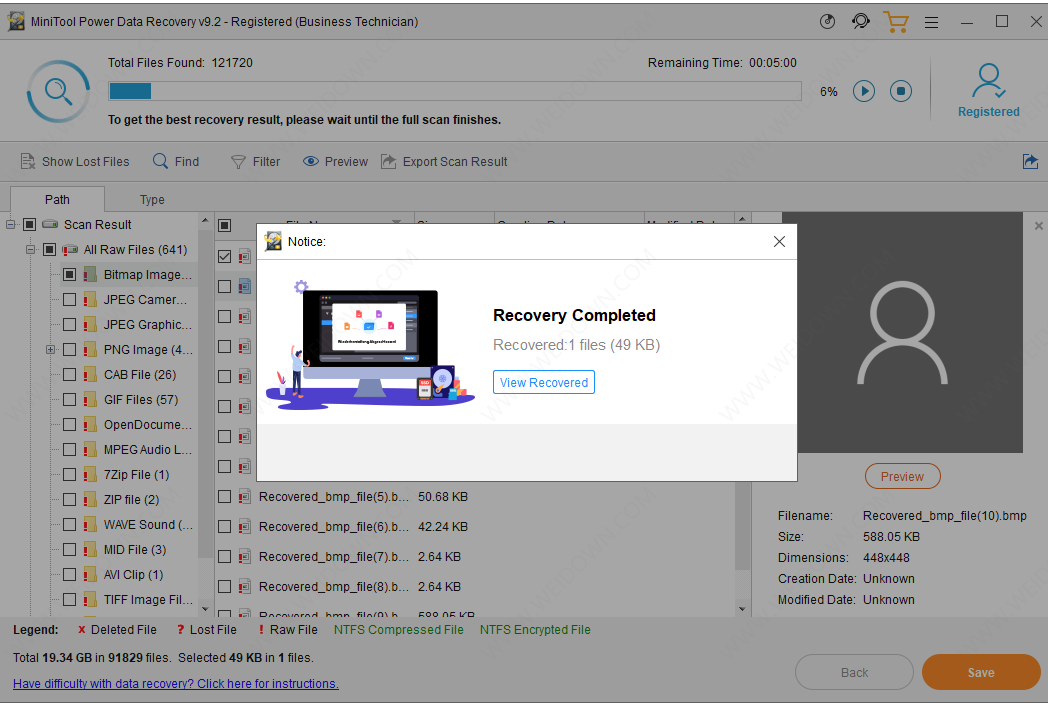Click the hamburger menu icon in title bar

coord(931,21)
